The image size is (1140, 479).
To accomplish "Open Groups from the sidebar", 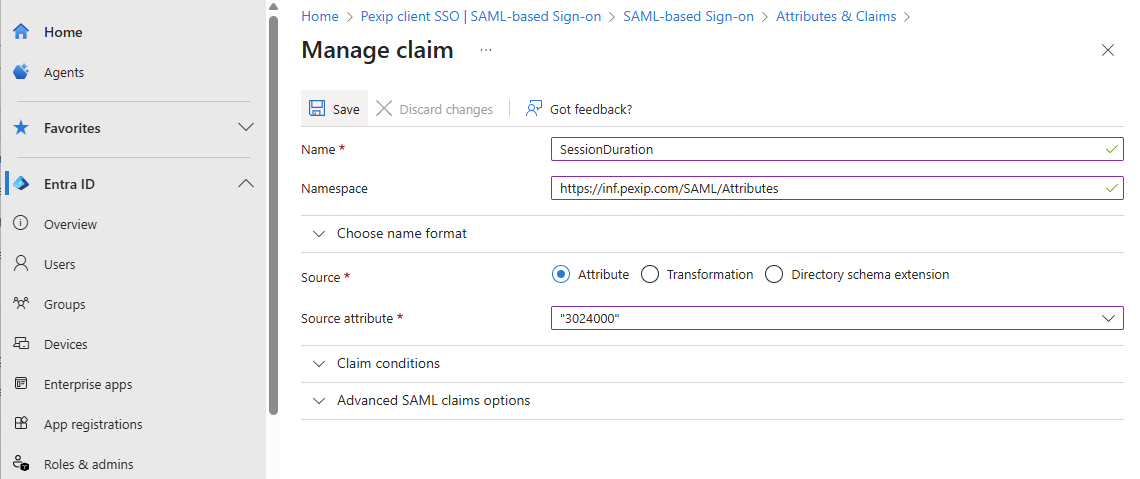I will pyautogui.click(x=64, y=304).
